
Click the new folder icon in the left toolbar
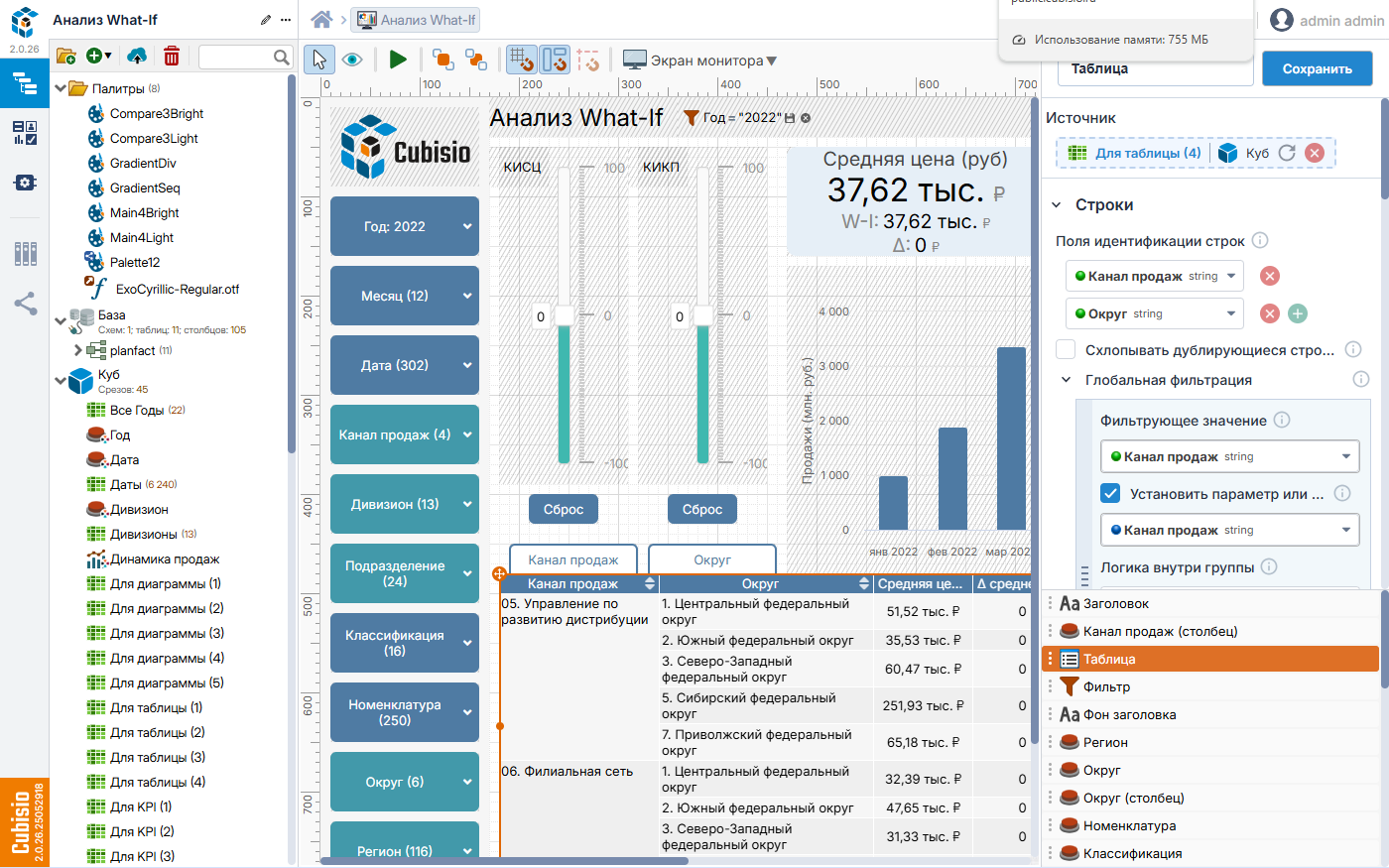pyautogui.click(x=66, y=57)
